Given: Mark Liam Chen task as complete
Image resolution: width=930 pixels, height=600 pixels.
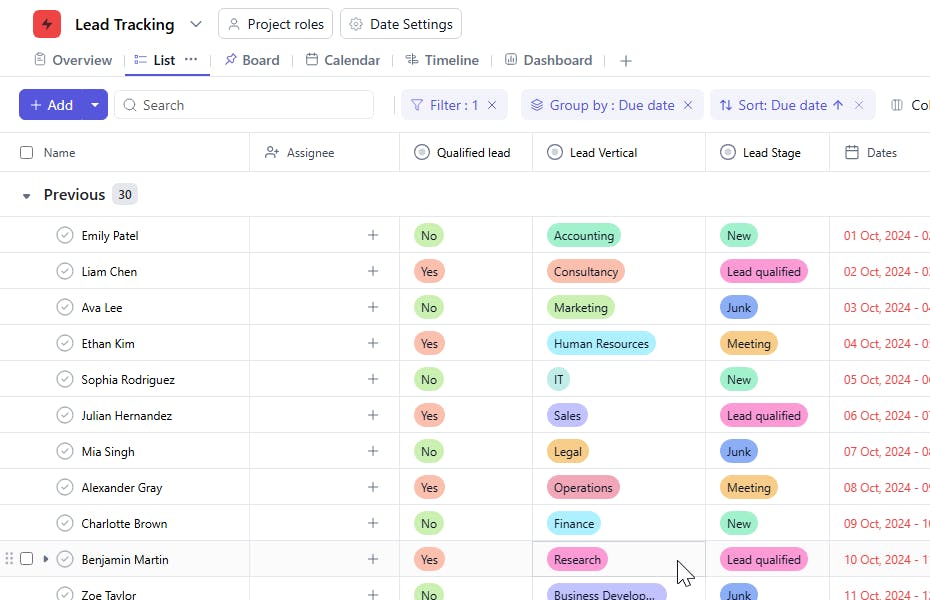Looking at the screenshot, I should 65,272.
